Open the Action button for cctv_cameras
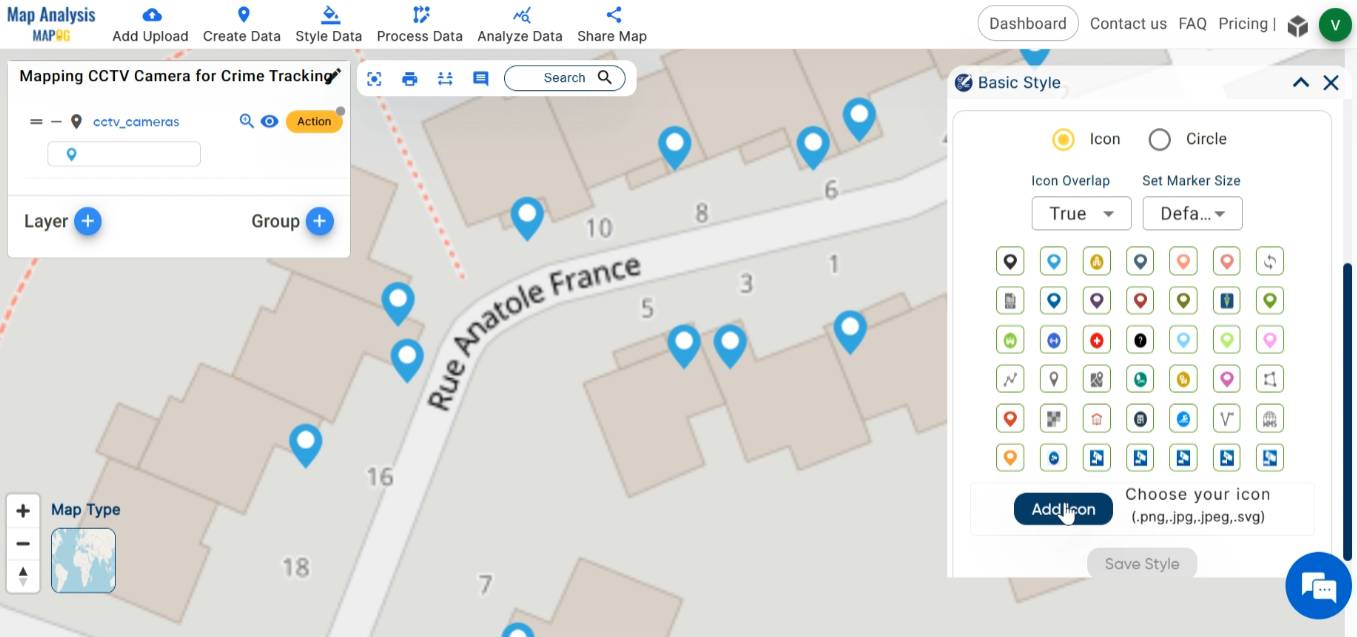Image resolution: width=1357 pixels, height=637 pixels. 314,121
